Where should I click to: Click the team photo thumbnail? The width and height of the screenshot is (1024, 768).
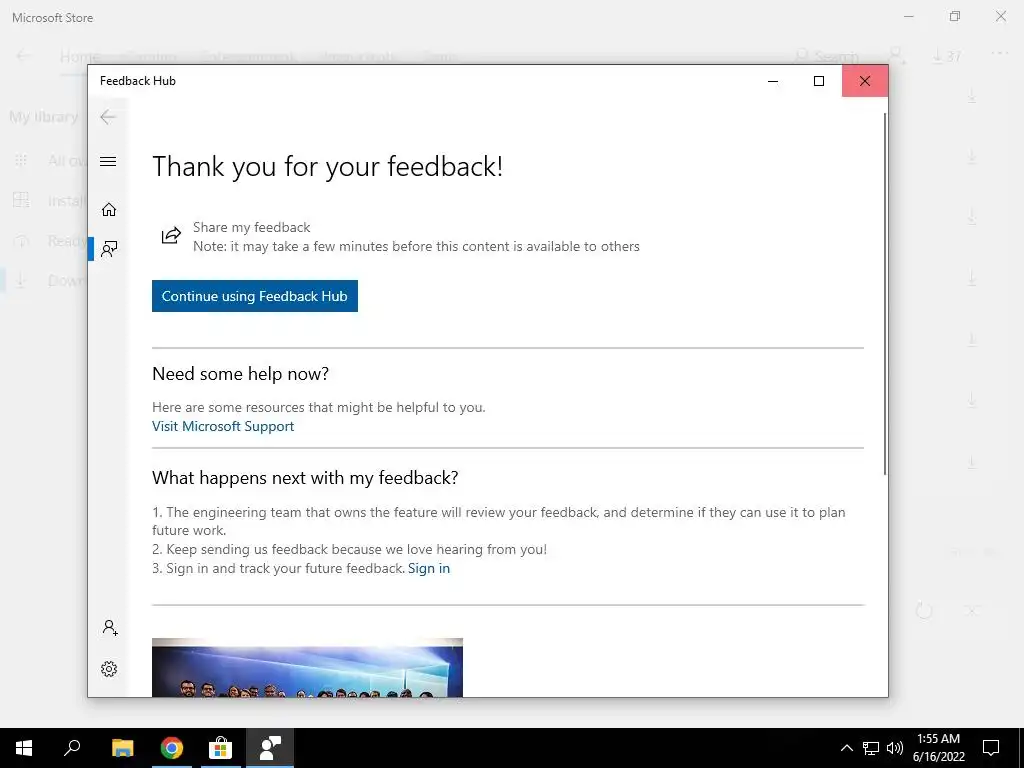[307, 667]
